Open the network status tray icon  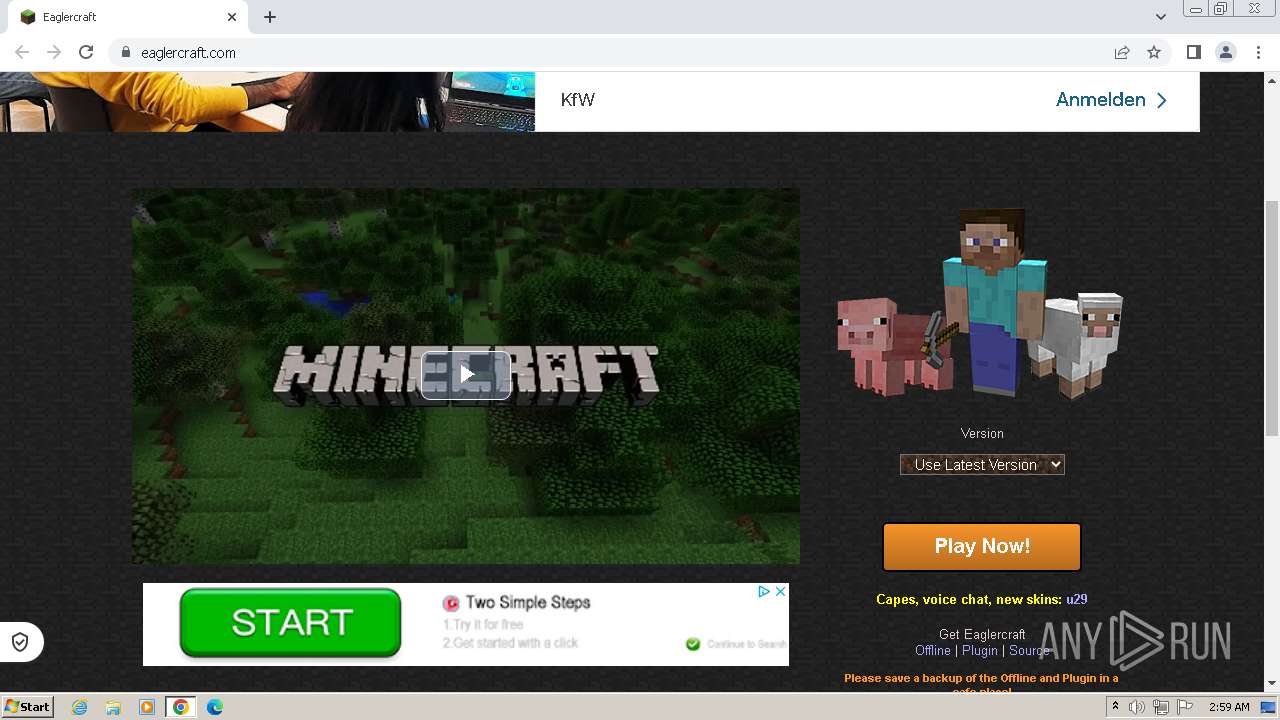pyautogui.click(x=1161, y=707)
